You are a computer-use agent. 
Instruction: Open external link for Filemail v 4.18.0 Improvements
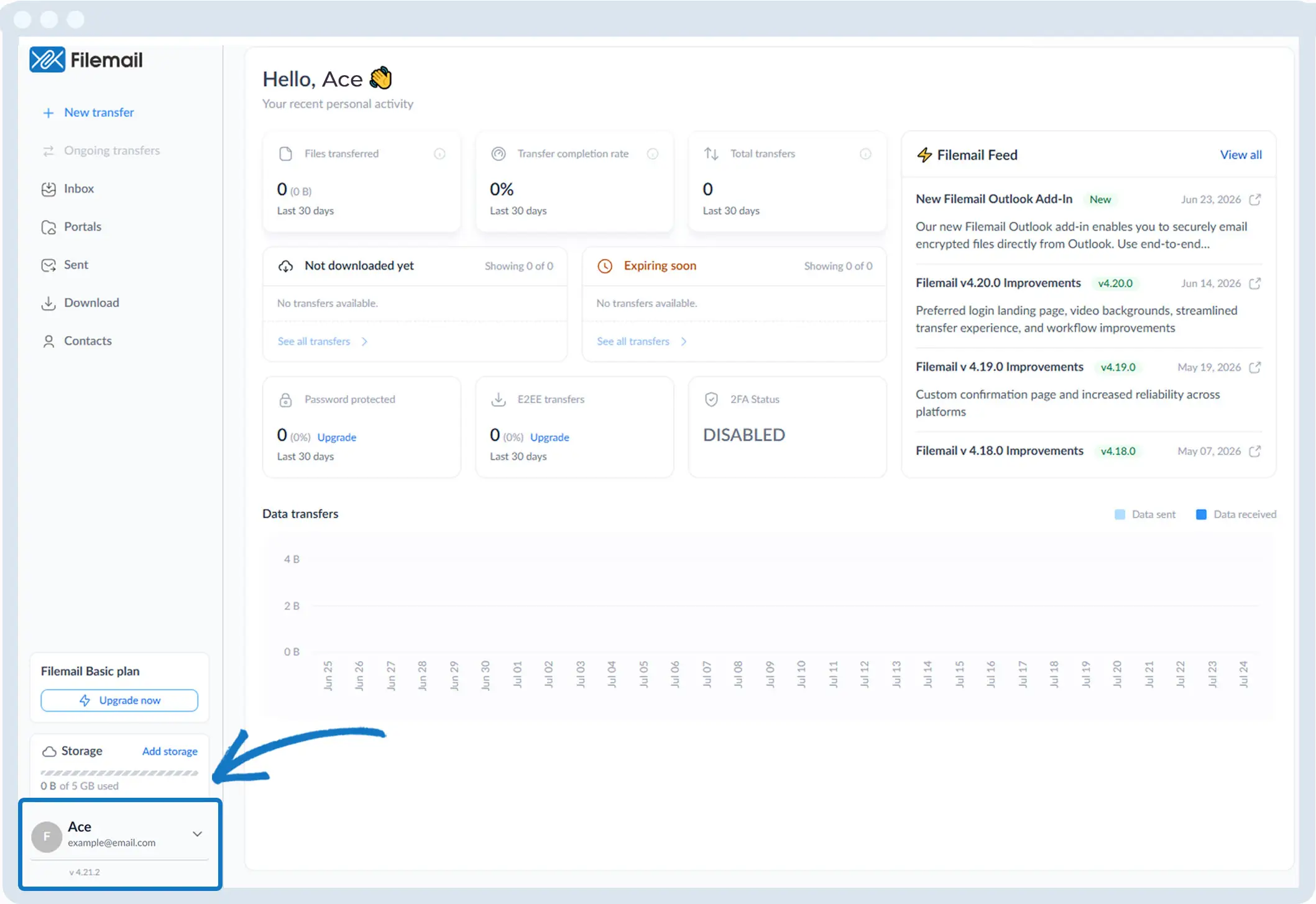click(1255, 451)
